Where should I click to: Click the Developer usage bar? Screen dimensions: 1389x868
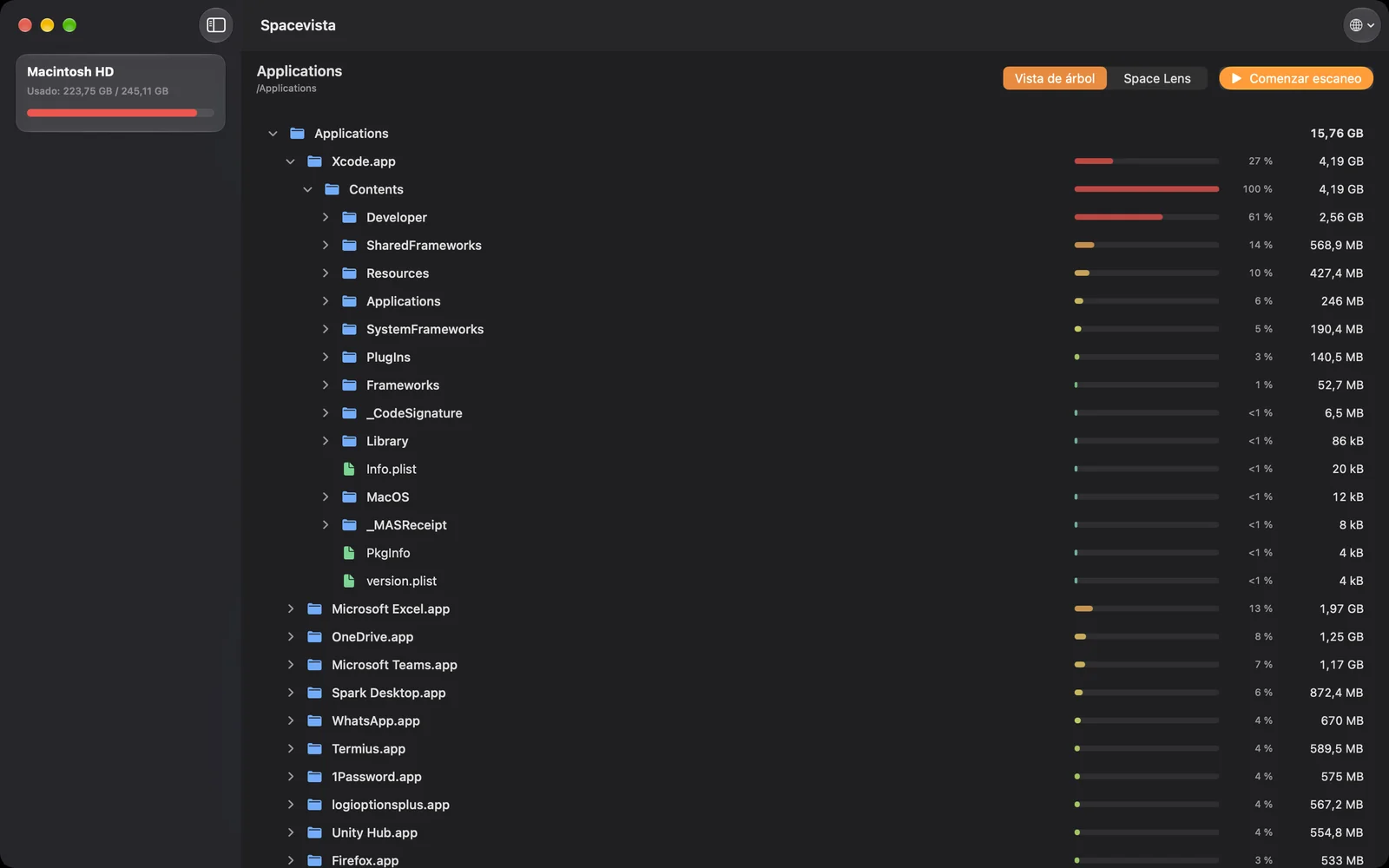[1146, 217]
